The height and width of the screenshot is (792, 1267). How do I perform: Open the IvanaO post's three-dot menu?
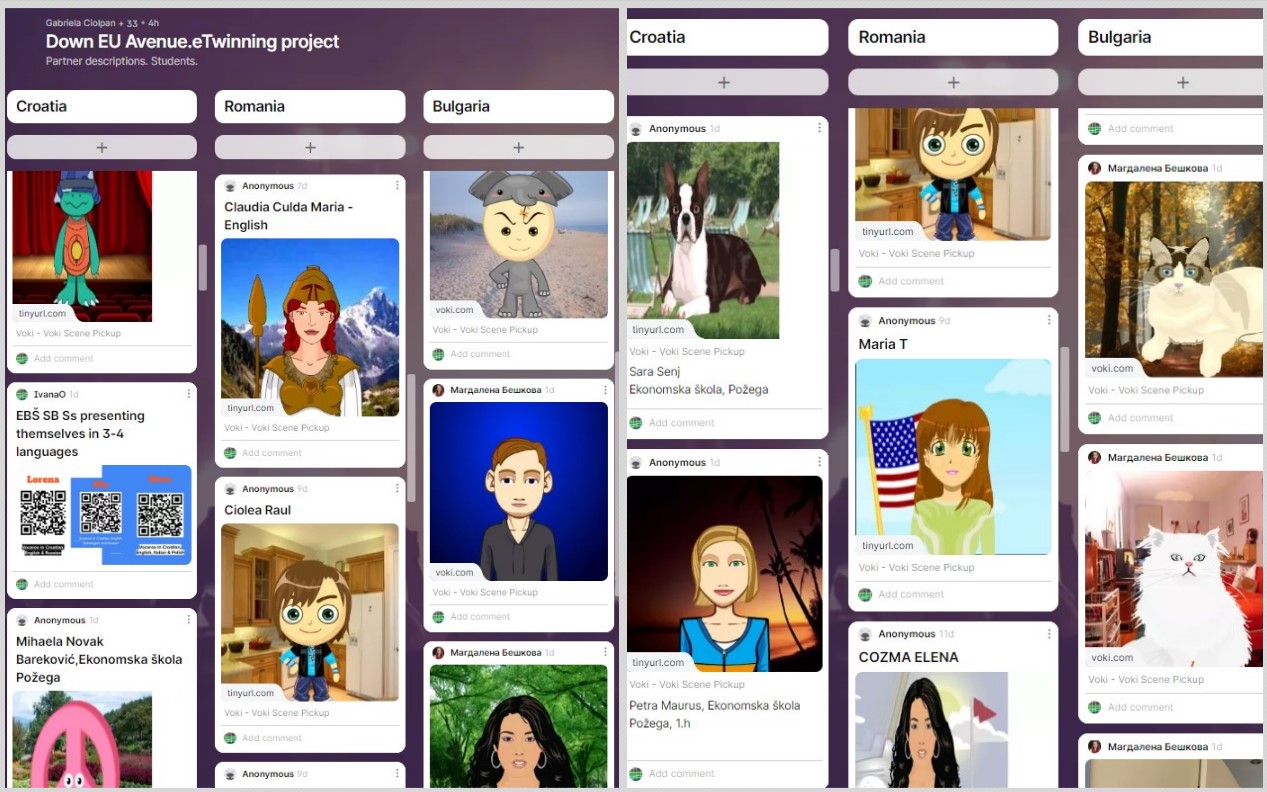188,394
